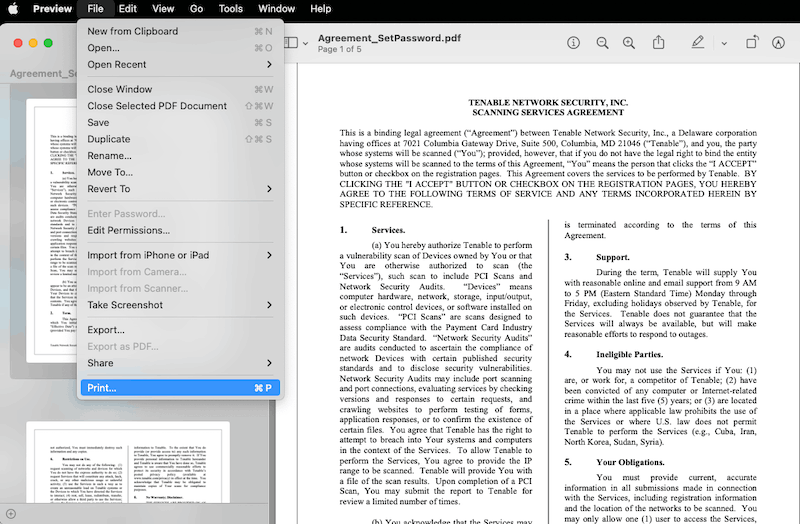Screen dimensions: 800x524
Task: Zoom out using the magnifier minus icon
Action: (x=602, y=43)
